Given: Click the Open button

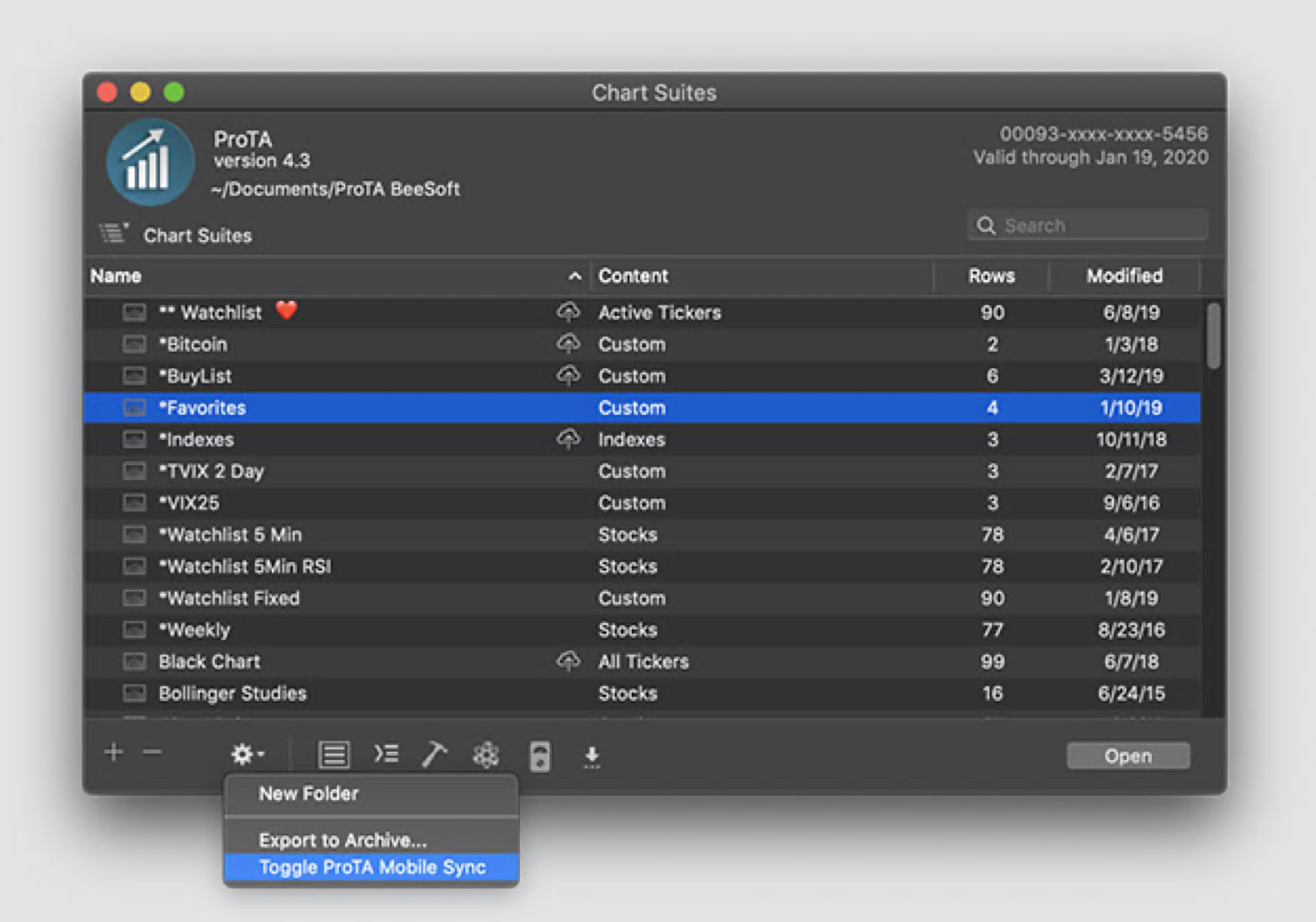Looking at the screenshot, I should (1127, 755).
